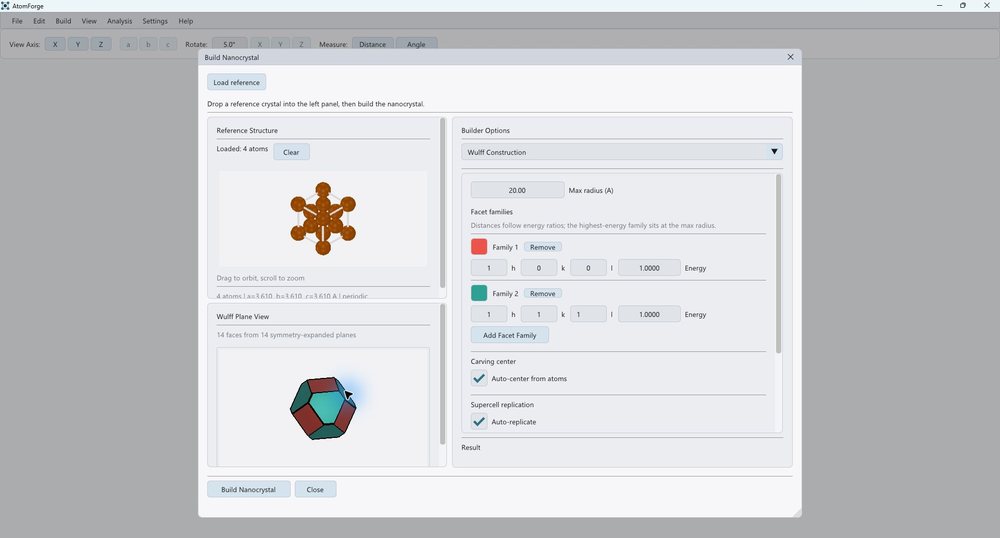Image resolution: width=1000 pixels, height=538 pixels.
Task: Click the reference structure 3D preview
Action: pos(323,219)
